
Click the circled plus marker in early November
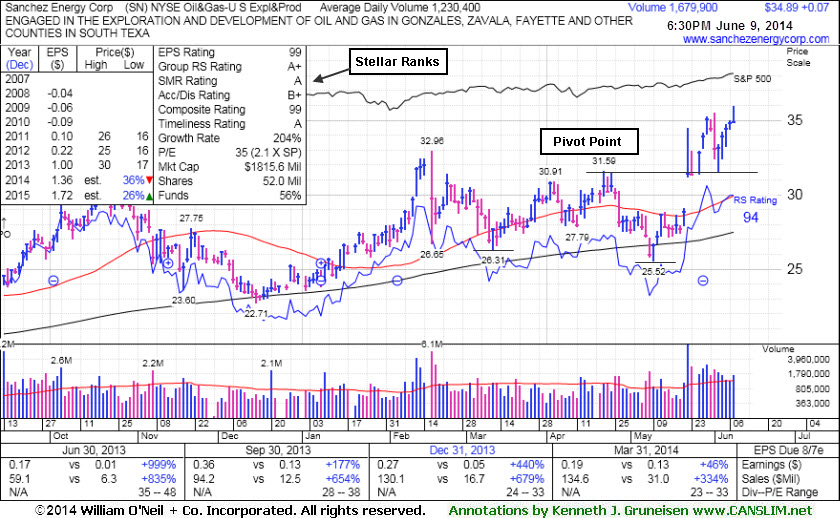tap(168, 263)
